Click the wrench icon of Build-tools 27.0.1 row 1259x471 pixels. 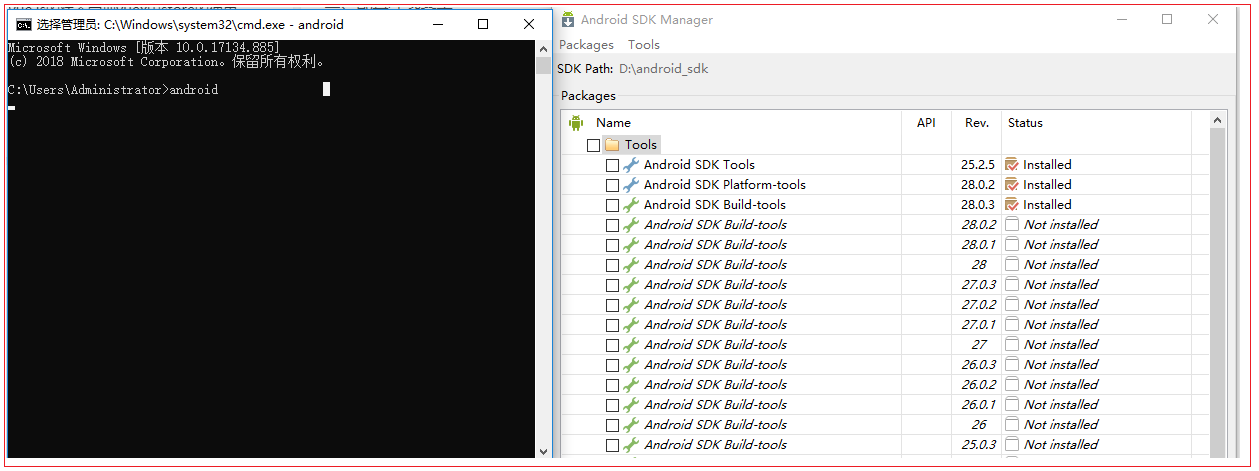tap(631, 325)
